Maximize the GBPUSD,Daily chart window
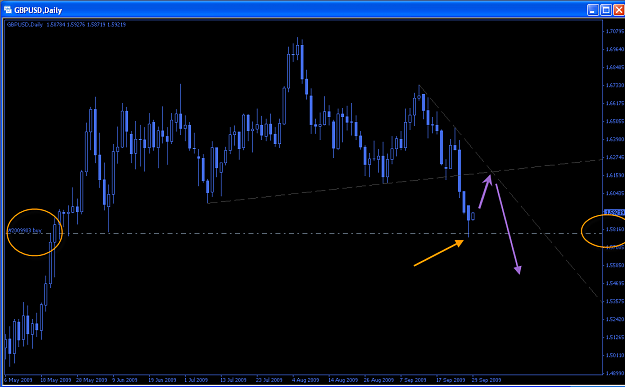This screenshot has height=387, width=625. [x=606, y=10]
